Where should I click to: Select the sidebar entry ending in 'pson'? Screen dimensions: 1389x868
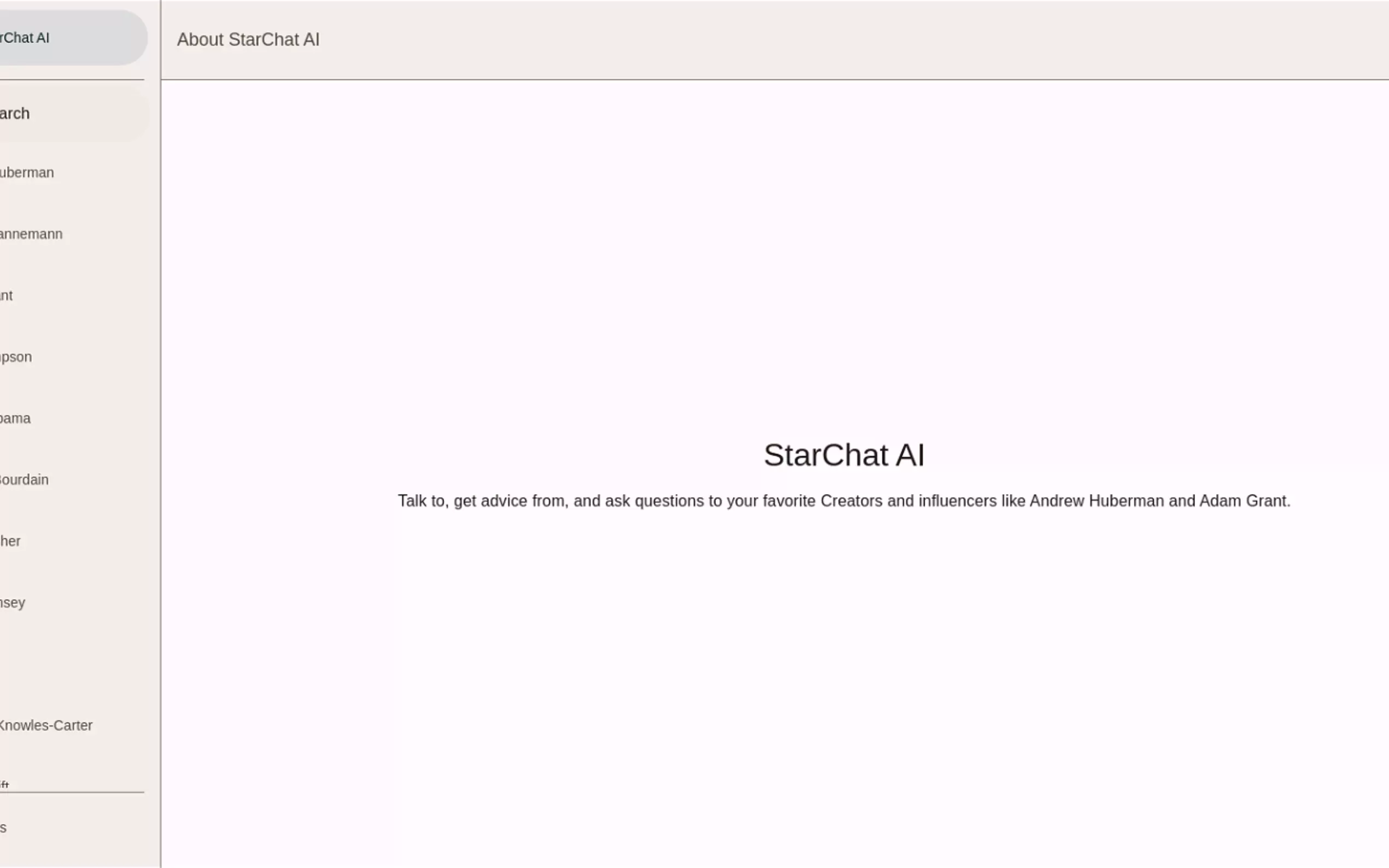tap(16, 357)
